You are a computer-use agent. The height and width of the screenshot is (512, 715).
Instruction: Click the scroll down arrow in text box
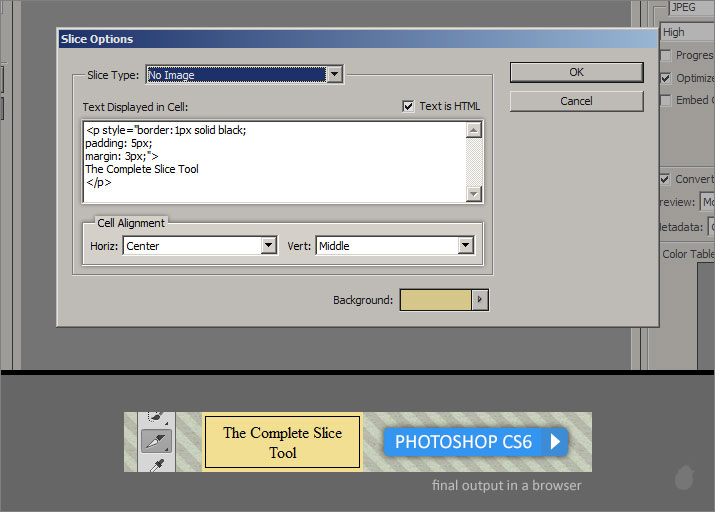click(x=474, y=194)
